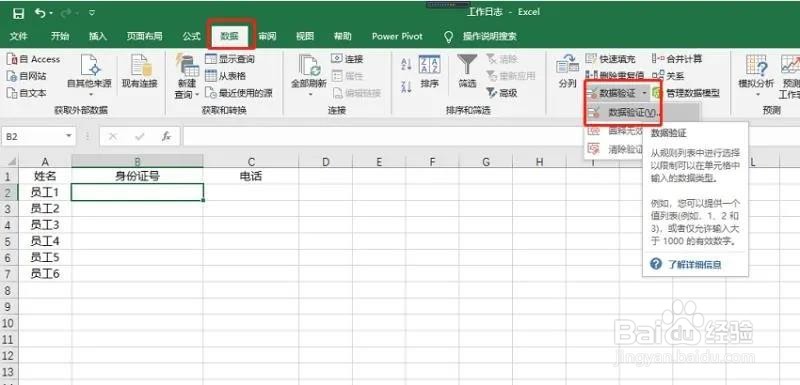Select the cell 员工4

[x=45, y=241]
